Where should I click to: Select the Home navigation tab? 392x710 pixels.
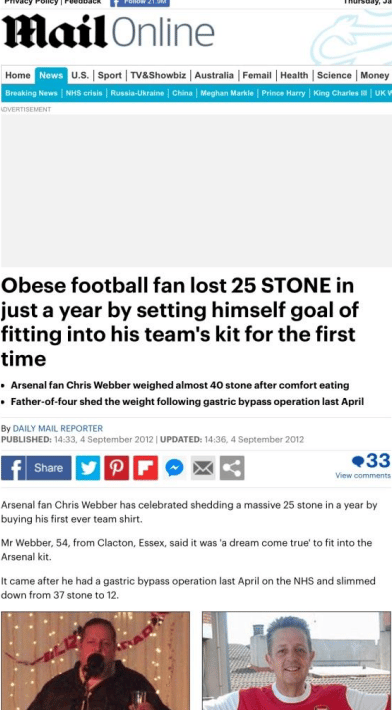tap(18, 76)
